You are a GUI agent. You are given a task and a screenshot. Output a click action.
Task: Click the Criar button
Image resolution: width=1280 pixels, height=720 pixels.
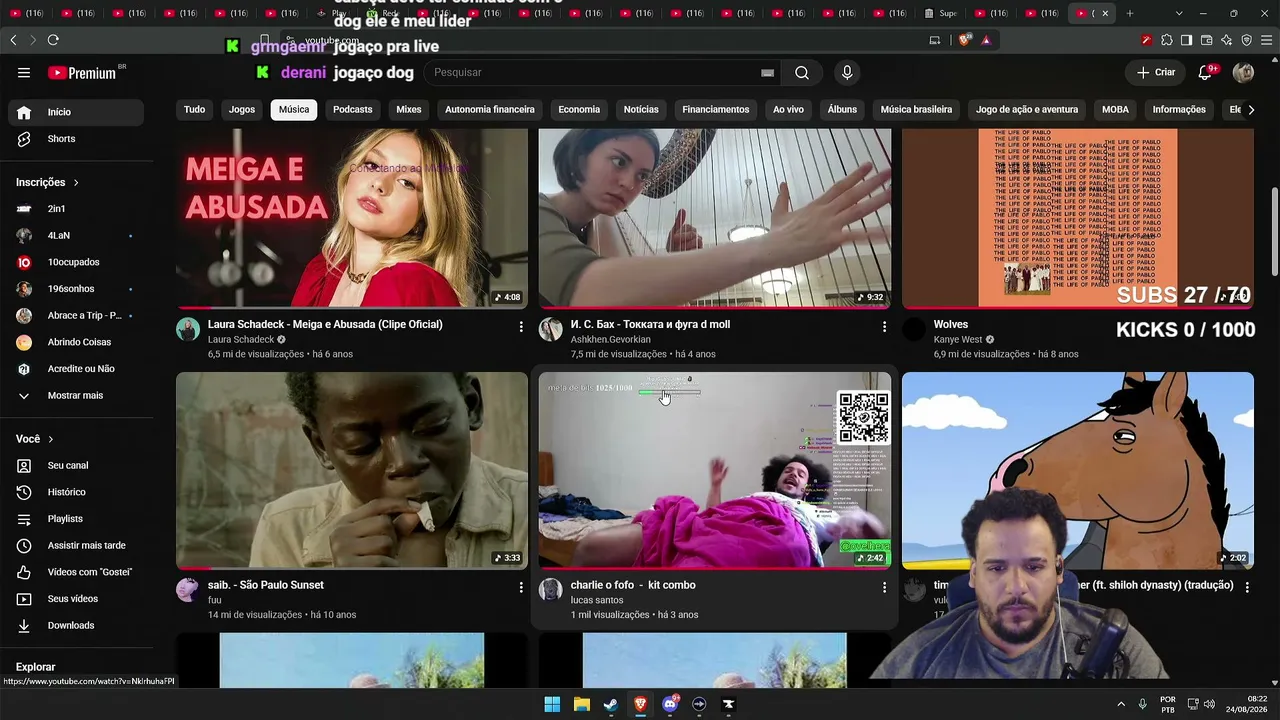point(1156,72)
